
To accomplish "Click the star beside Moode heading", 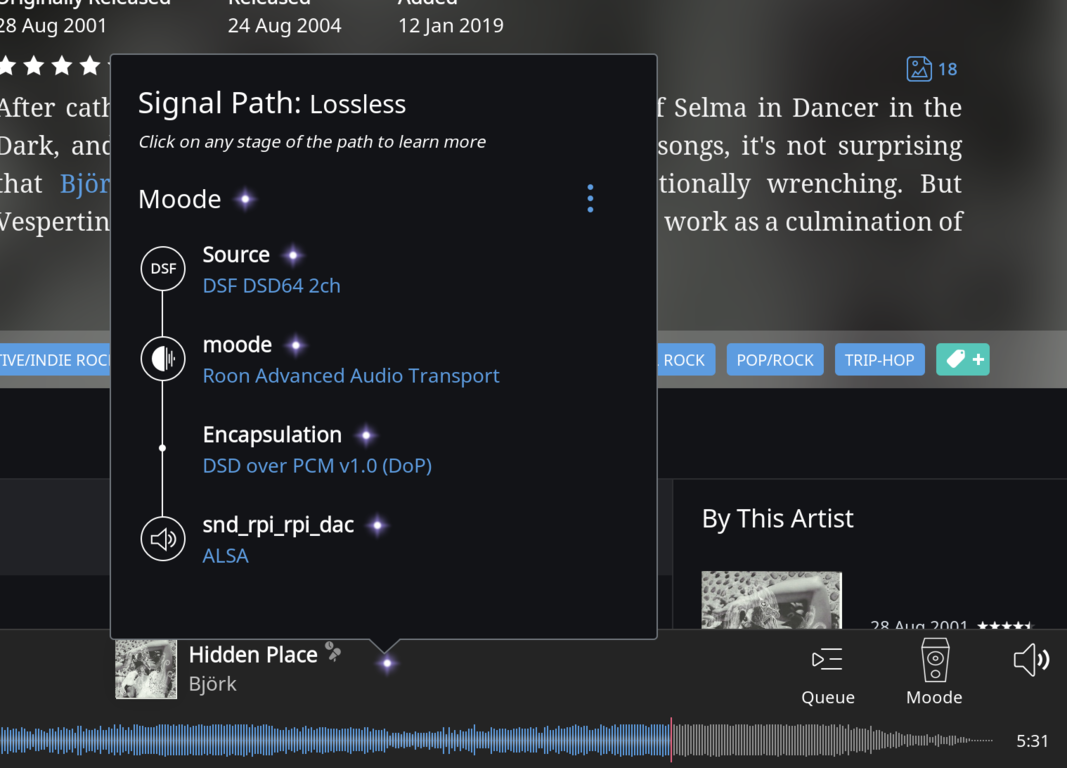I will click(245, 199).
